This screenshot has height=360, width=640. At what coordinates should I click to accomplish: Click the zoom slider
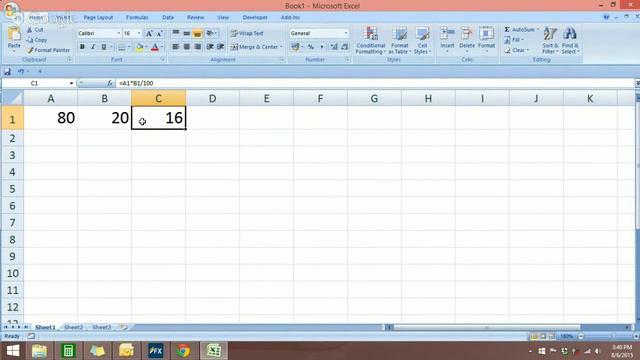608,336
